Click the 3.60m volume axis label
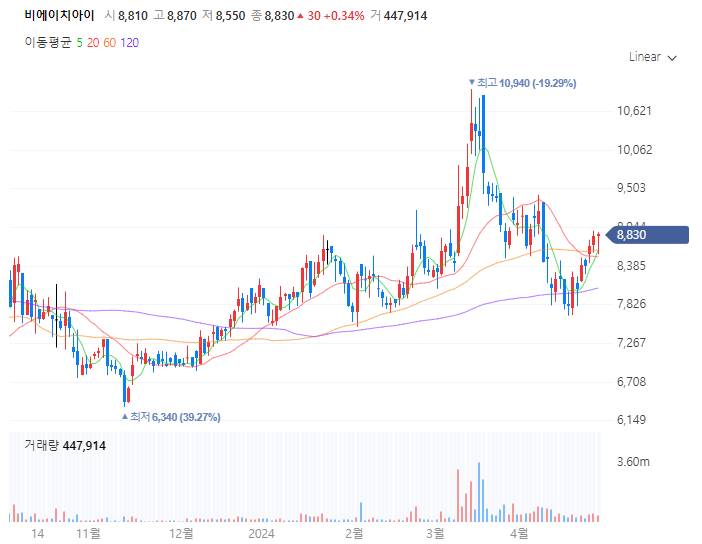 [633, 462]
